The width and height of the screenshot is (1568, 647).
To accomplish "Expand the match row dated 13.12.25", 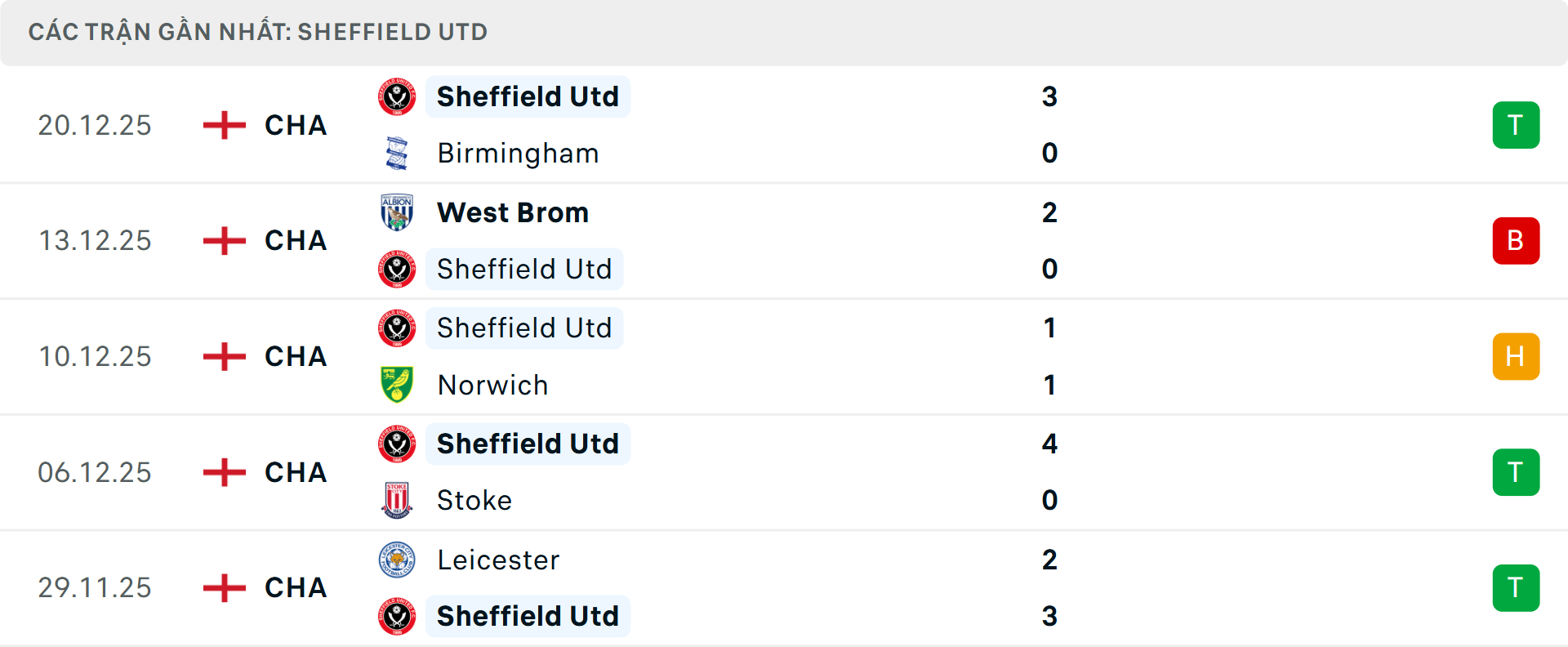I will [784, 240].
